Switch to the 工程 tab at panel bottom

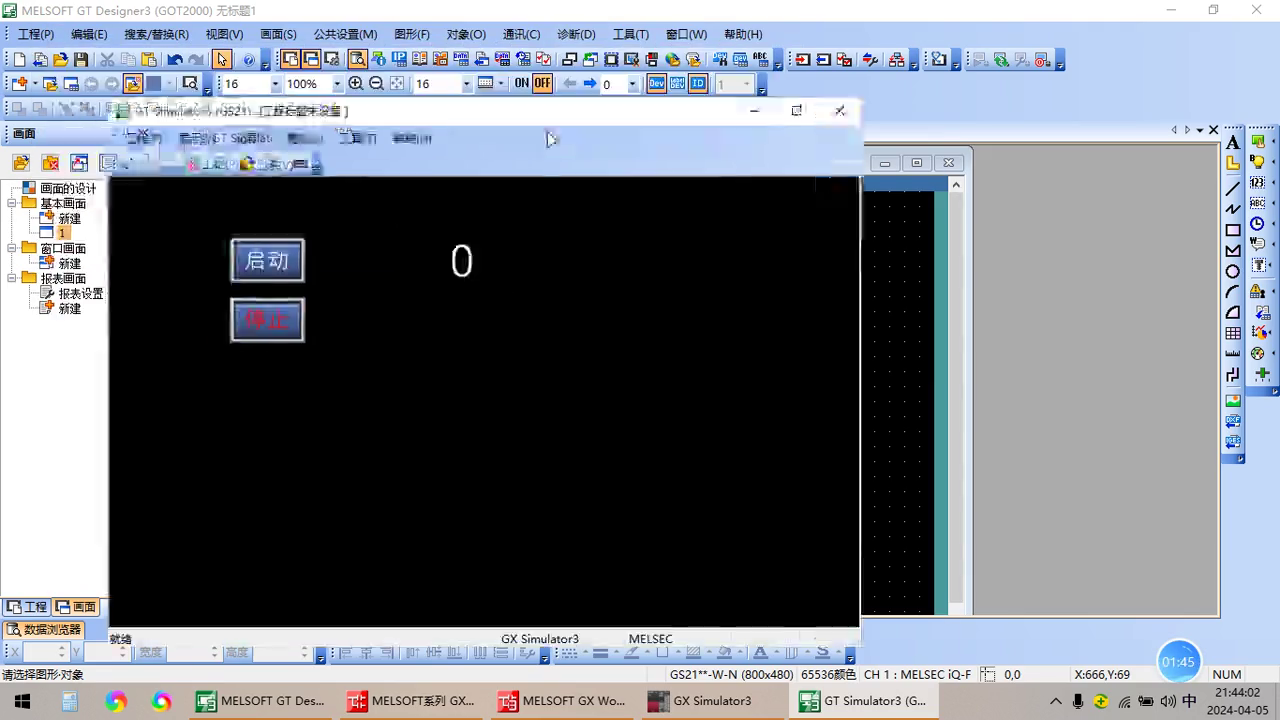coord(27,607)
